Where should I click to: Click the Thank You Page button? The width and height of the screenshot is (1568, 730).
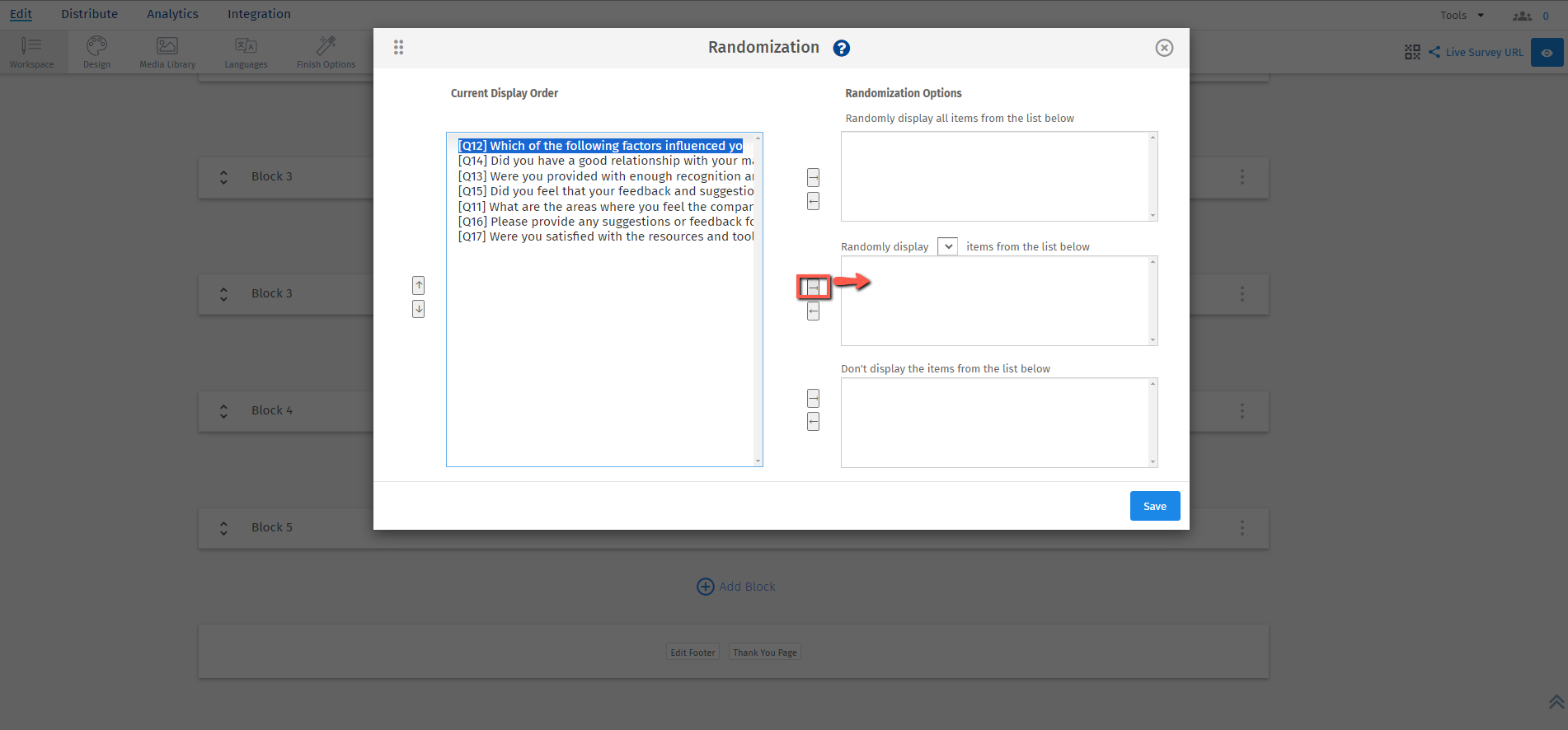(x=764, y=653)
